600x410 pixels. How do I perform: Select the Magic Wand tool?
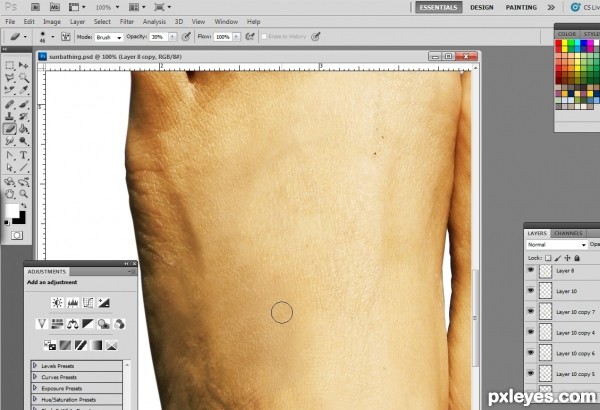[23, 78]
